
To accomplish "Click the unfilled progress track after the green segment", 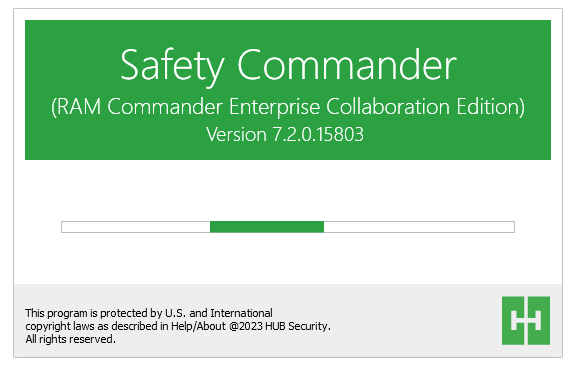I will [419, 227].
